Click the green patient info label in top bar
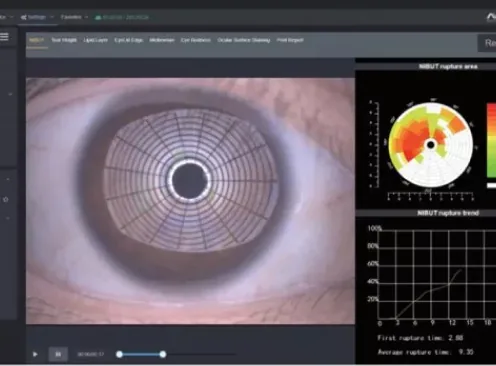 (x=122, y=17)
